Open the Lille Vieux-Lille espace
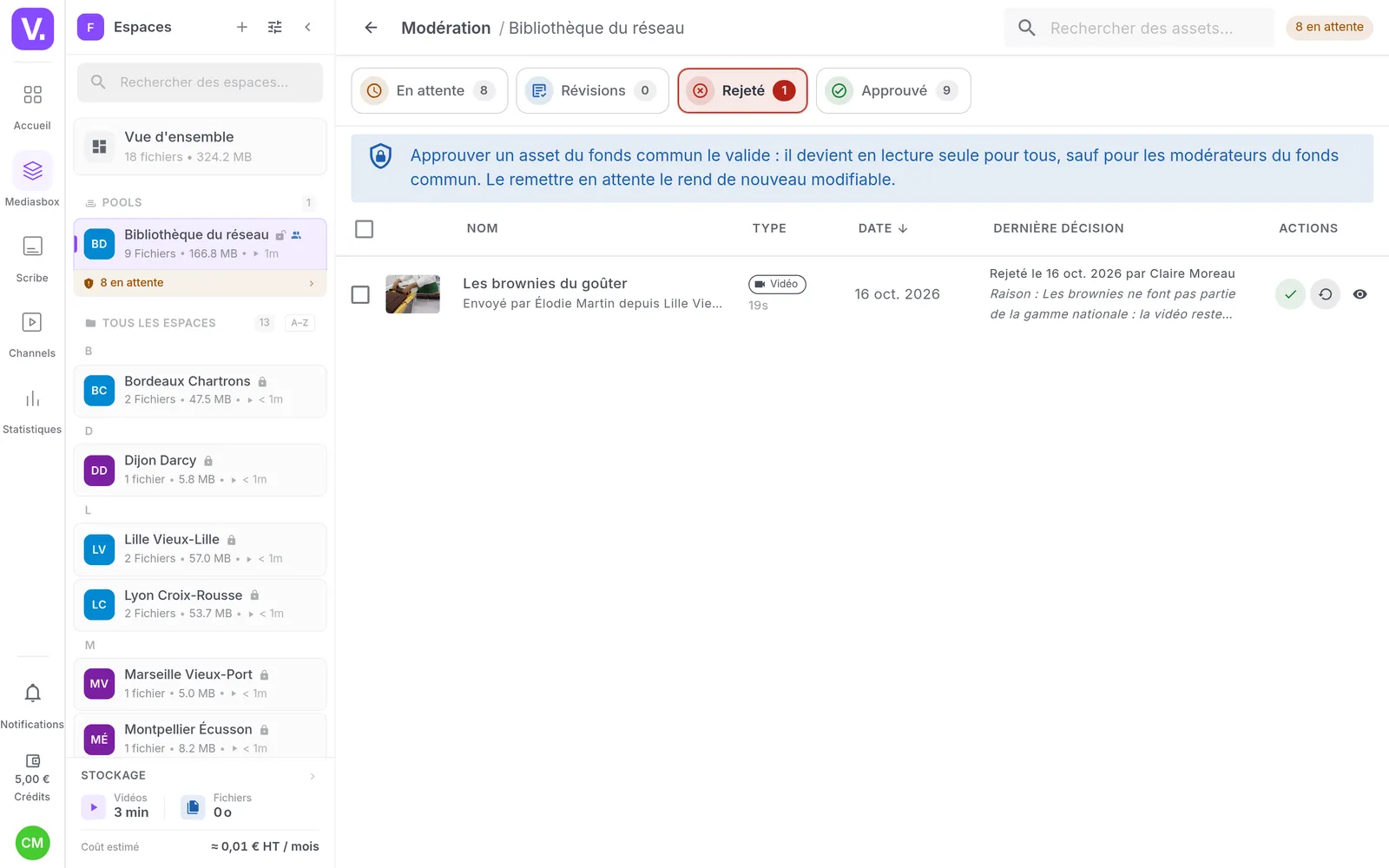Screen dimensions: 1389x868 [201, 549]
